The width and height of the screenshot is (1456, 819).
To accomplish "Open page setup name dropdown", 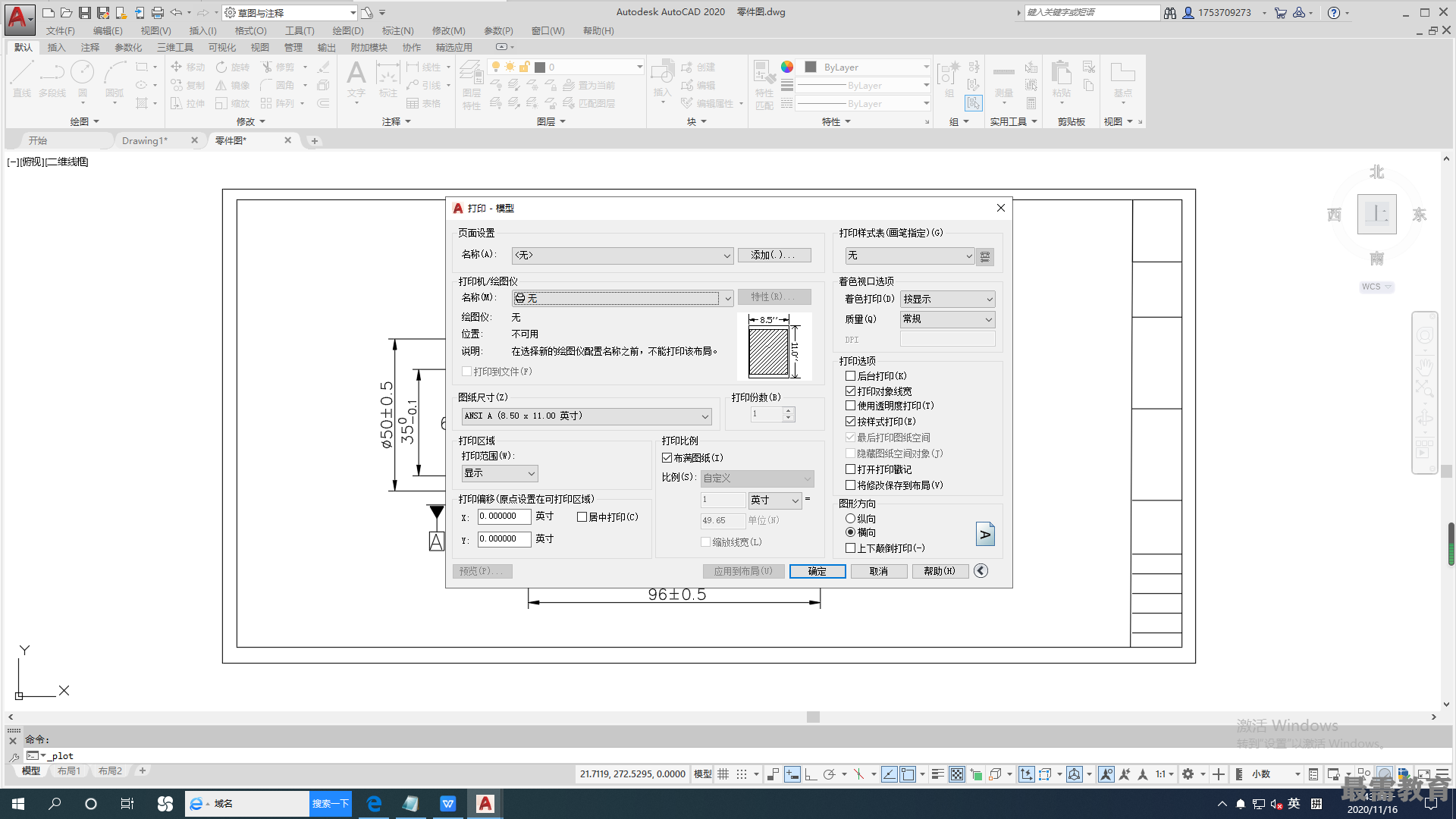I will [623, 256].
